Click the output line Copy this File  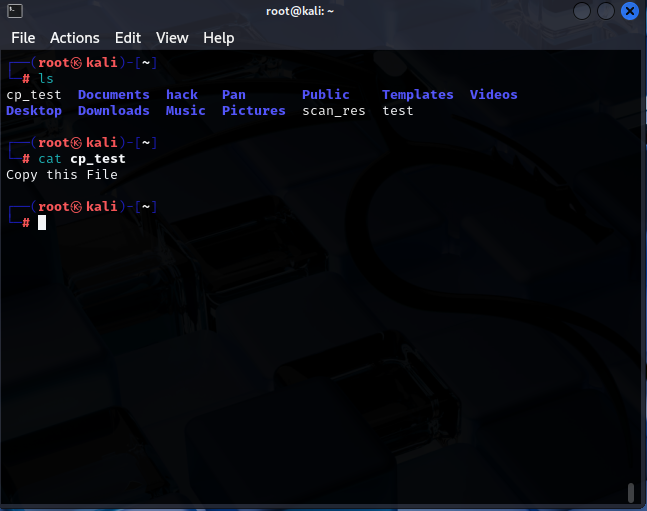tap(62, 175)
